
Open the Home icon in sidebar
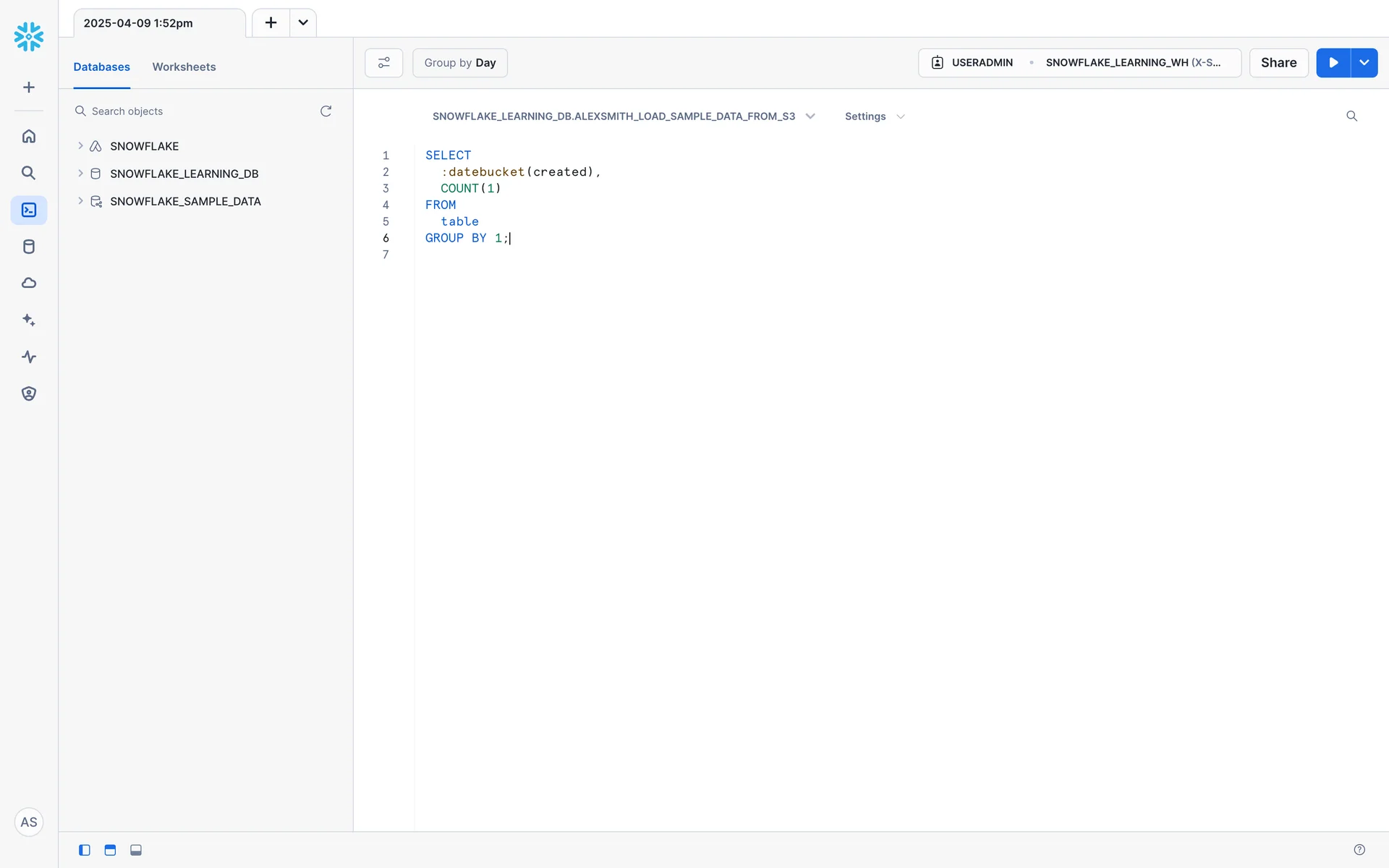point(29,136)
